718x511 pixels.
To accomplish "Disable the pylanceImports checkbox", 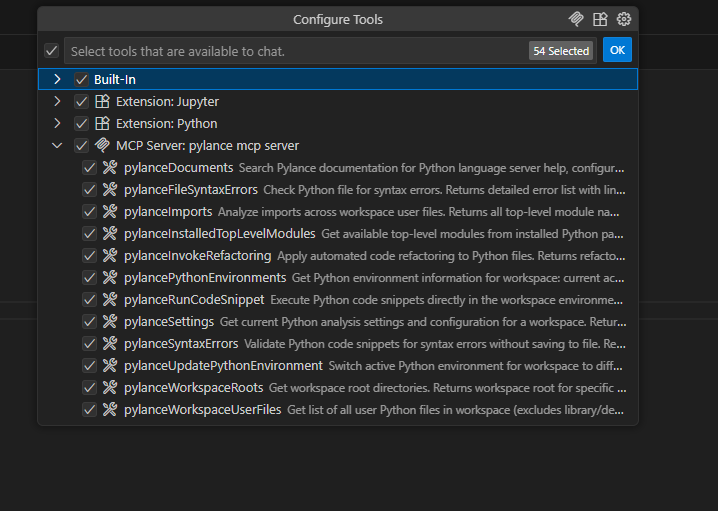I will [89, 212].
